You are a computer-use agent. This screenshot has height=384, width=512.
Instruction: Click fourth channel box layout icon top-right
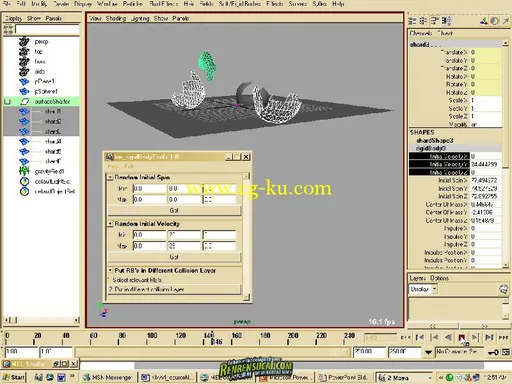pyautogui.click(x=446, y=21)
